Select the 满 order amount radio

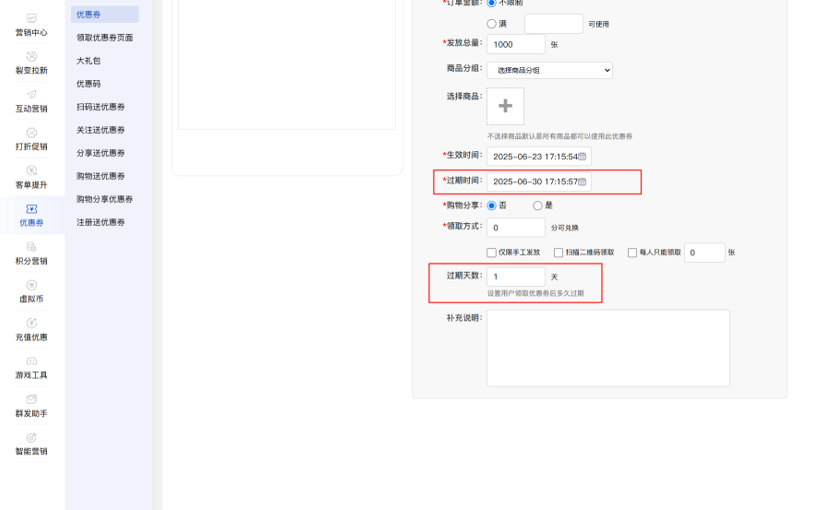(x=492, y=24)
